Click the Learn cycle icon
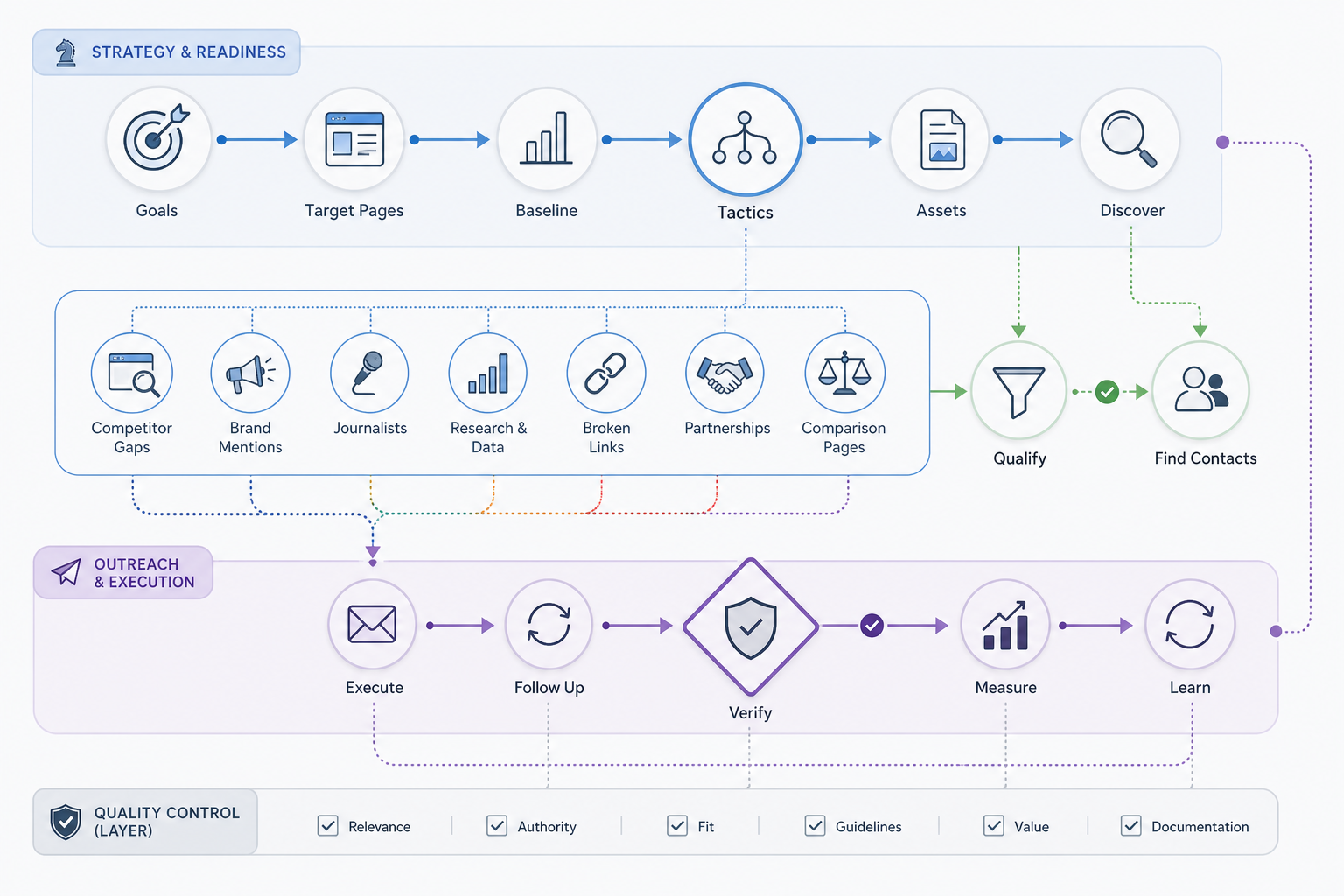This screenshot has width=1344, height=896. (x=1190, y=625)
